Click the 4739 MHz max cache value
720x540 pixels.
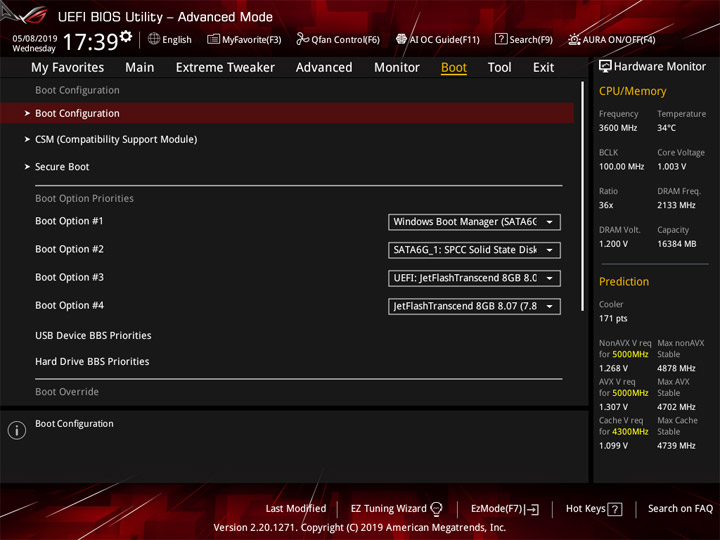click(676, 445)
